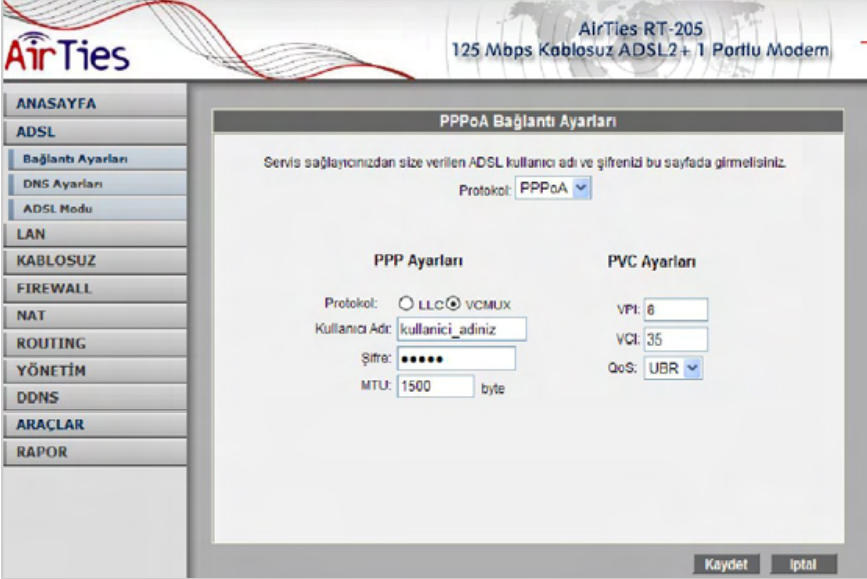Click the Kullanıcı Adı input field
Viewport: 867px width, 579px height.
(461, 330)
